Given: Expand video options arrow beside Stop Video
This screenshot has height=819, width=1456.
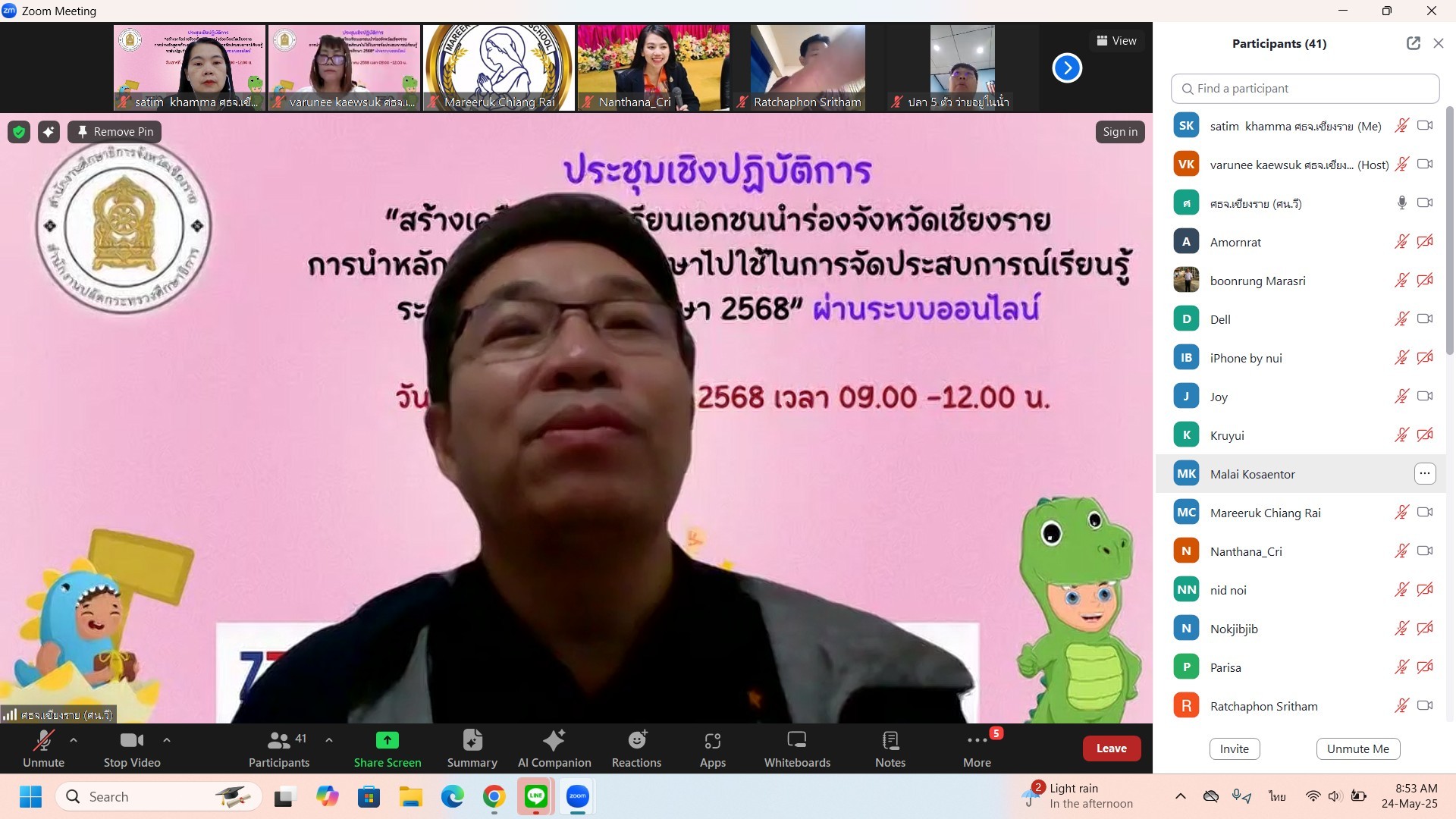Looking at the screenshot, I should click(x=167, y=739).
